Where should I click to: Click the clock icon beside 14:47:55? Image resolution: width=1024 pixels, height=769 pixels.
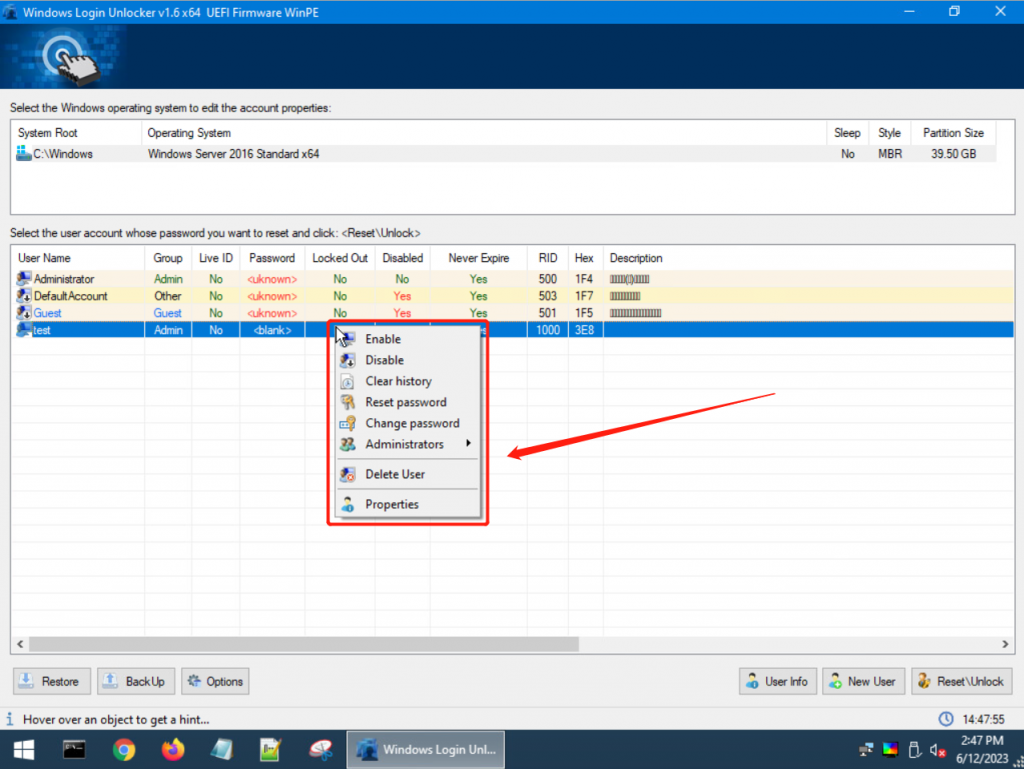click(946, 719)
